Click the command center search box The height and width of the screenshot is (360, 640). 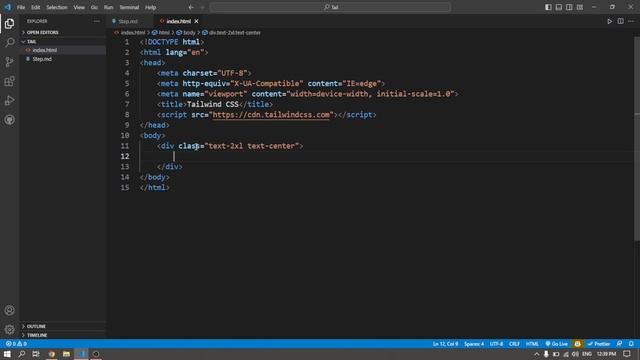click(x=330, y=7)
